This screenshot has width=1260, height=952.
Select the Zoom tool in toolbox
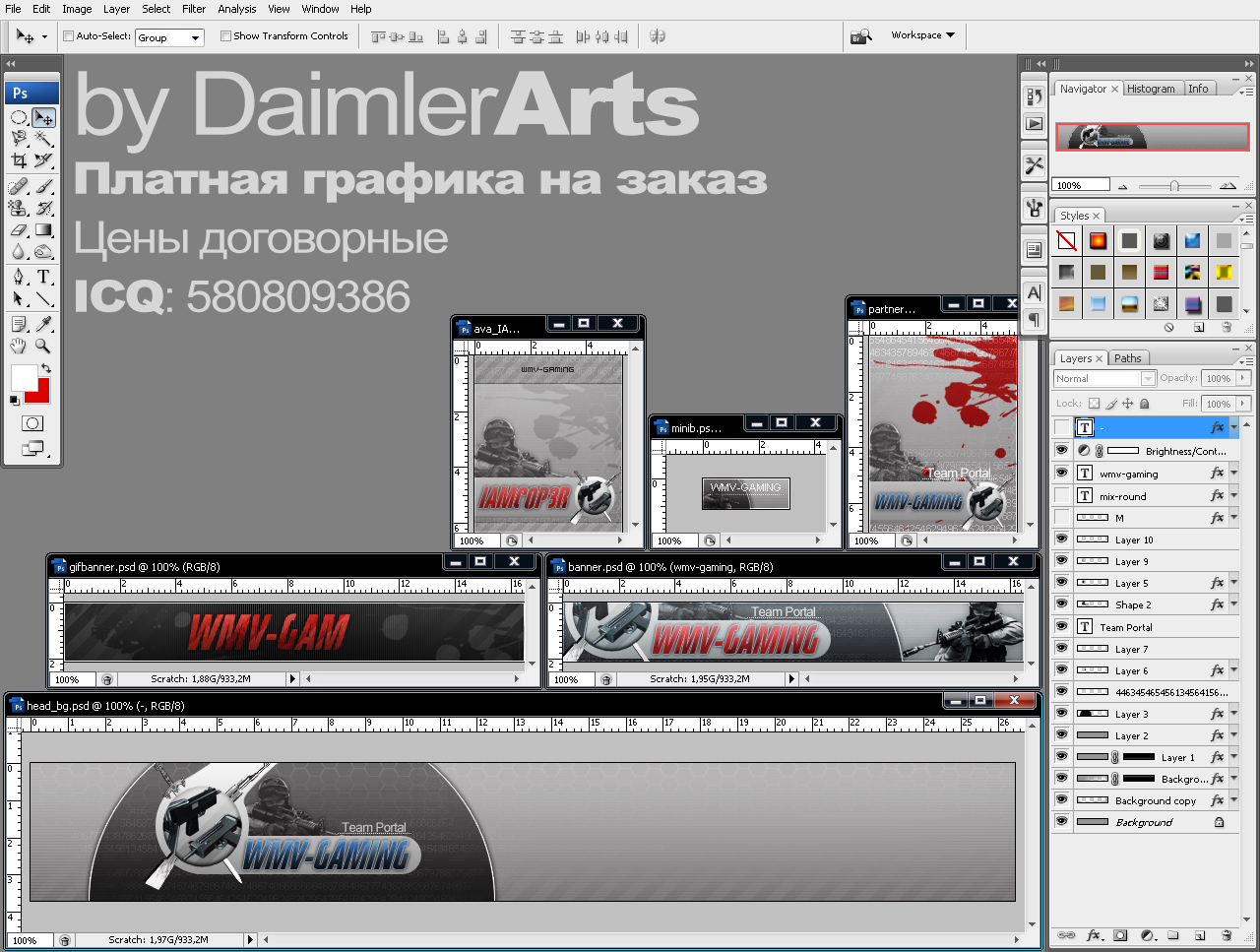43,346
